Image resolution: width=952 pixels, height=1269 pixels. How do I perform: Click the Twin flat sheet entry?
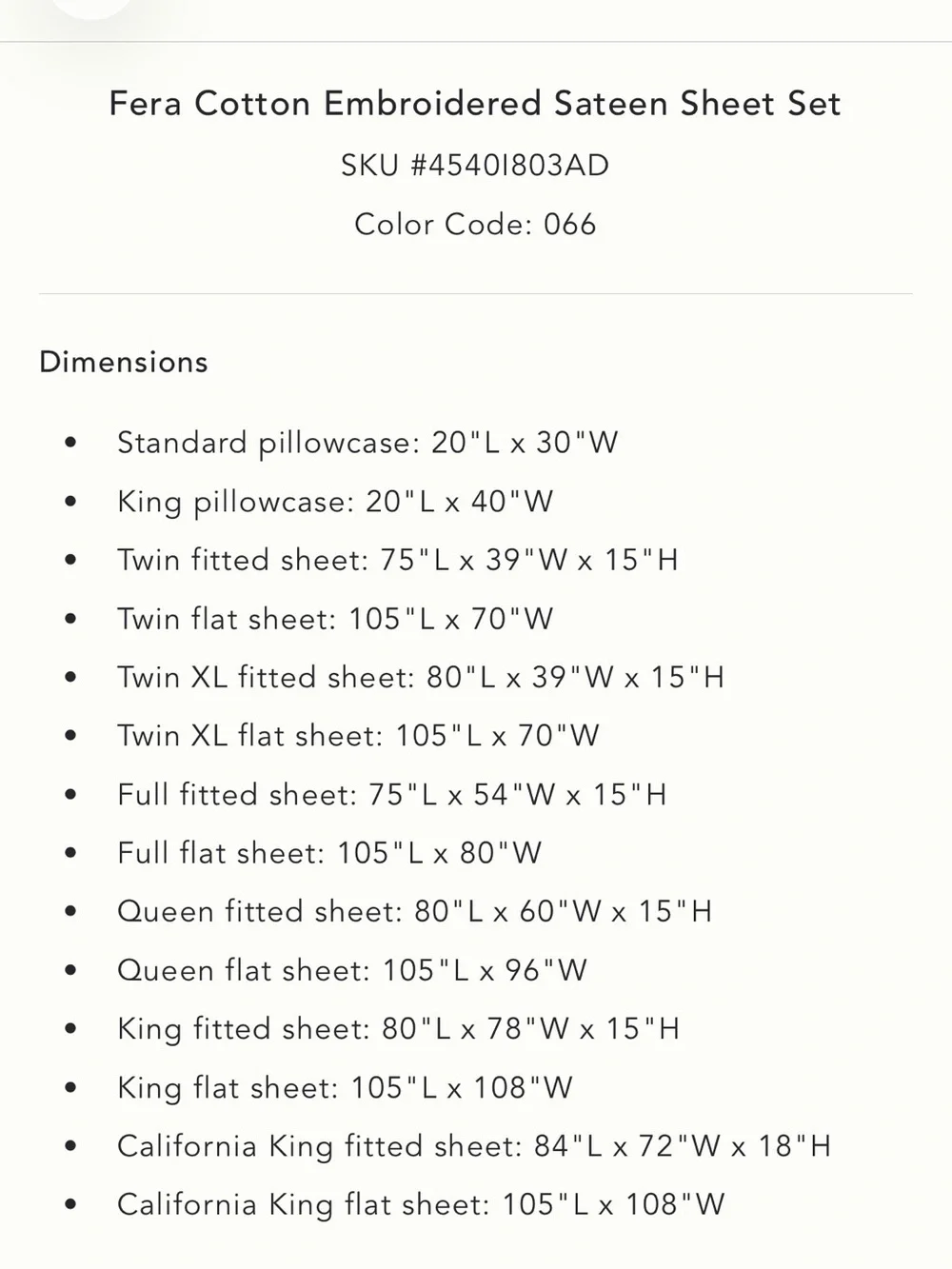(x=335, y=619)
